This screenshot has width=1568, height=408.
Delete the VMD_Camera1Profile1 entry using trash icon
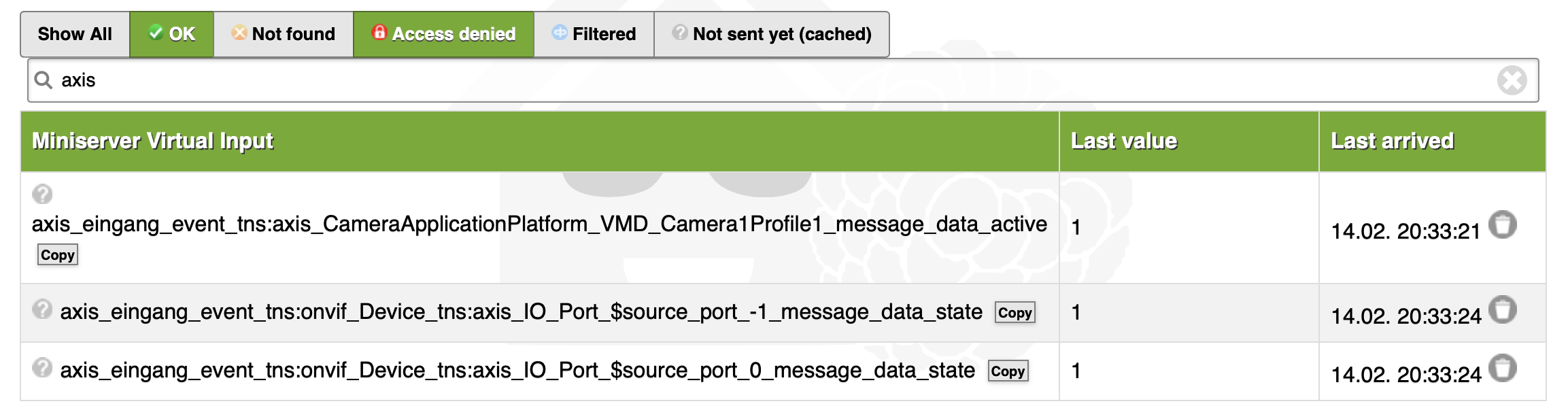[x=1502, y=225]
